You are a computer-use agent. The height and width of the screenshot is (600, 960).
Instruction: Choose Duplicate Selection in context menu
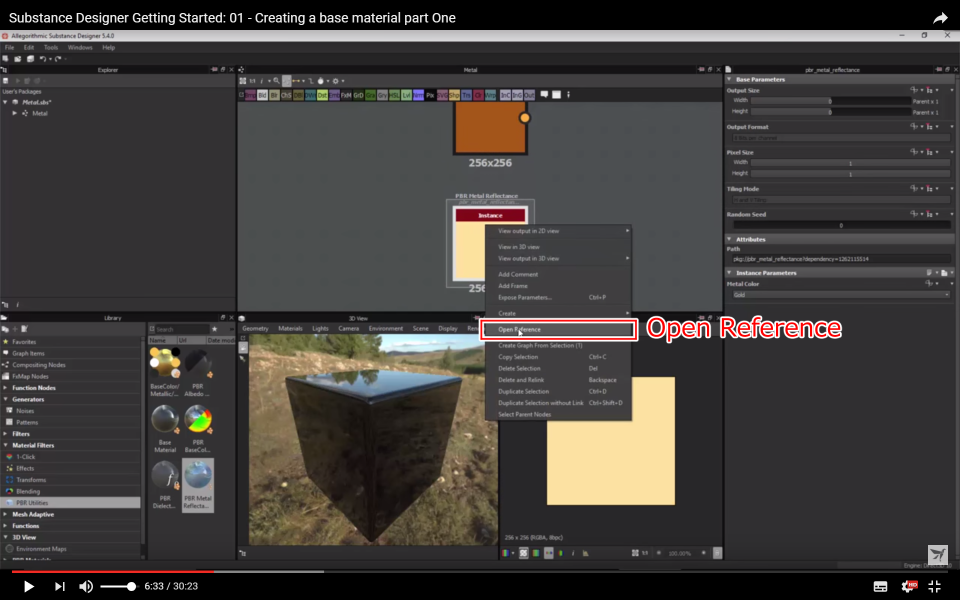click(558, 392)
